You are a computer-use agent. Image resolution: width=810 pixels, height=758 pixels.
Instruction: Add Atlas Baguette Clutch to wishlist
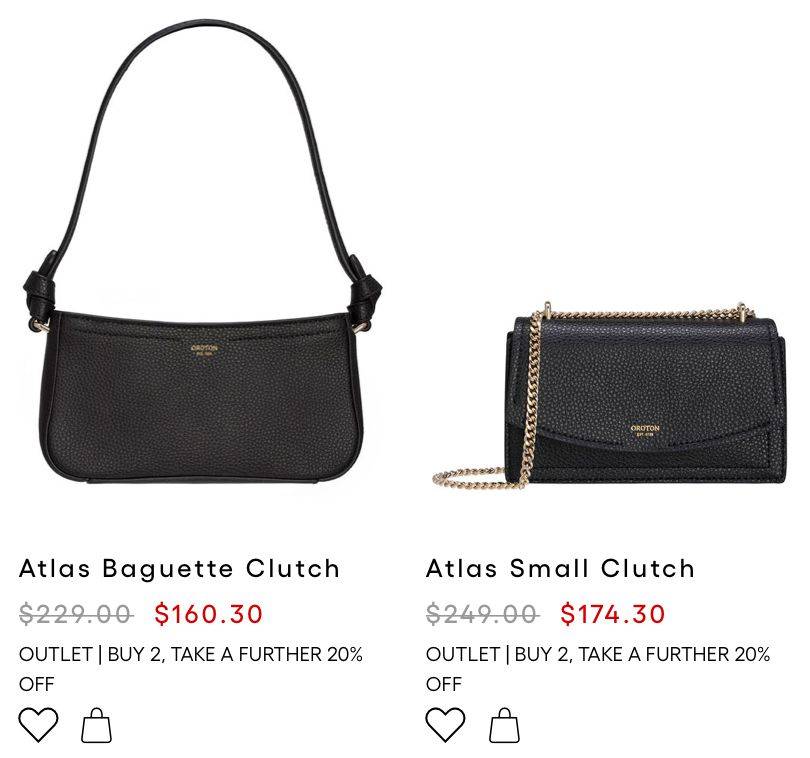38,725
